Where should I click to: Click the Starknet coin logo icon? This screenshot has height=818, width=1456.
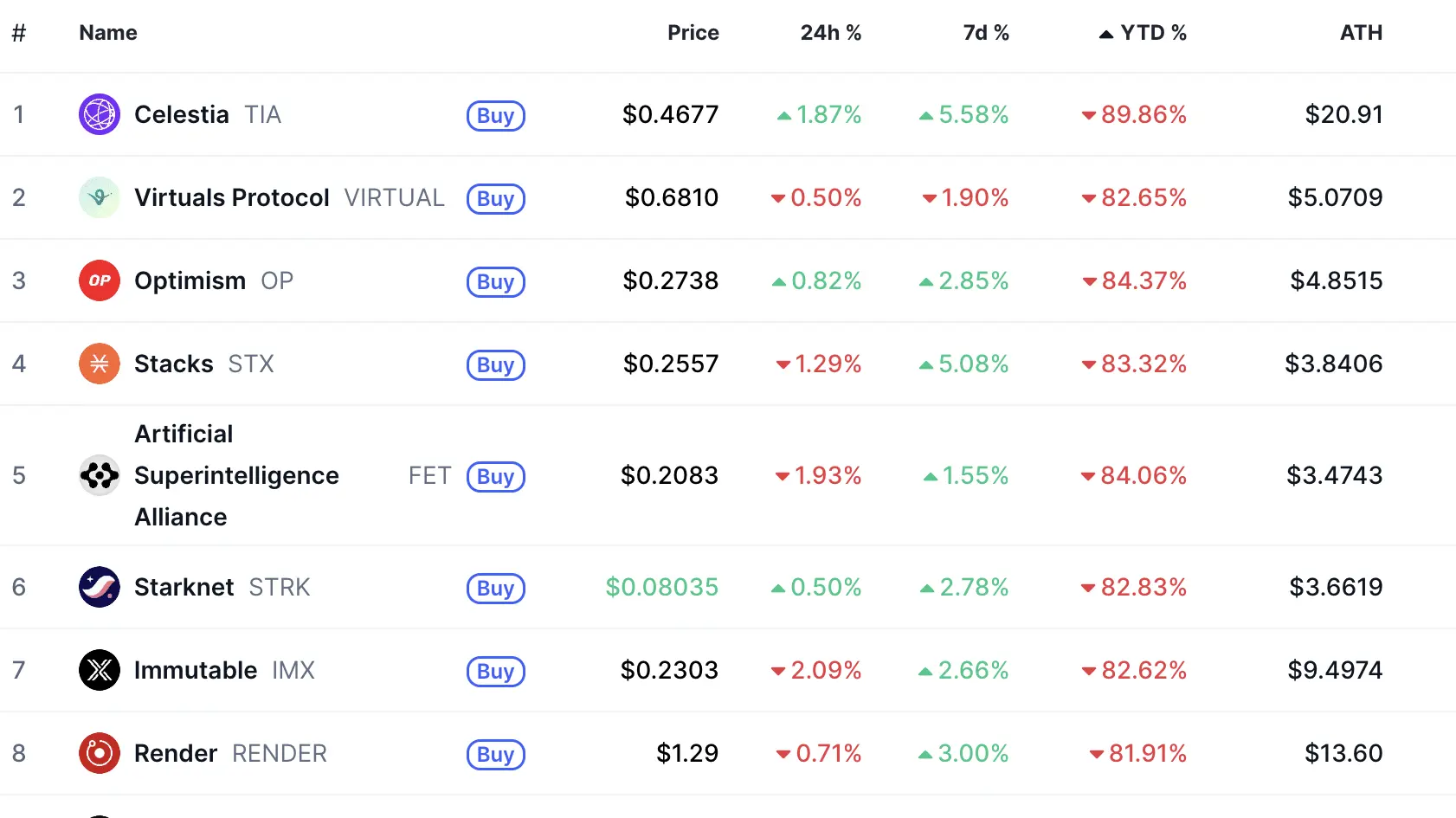click(x=100, y=587)
